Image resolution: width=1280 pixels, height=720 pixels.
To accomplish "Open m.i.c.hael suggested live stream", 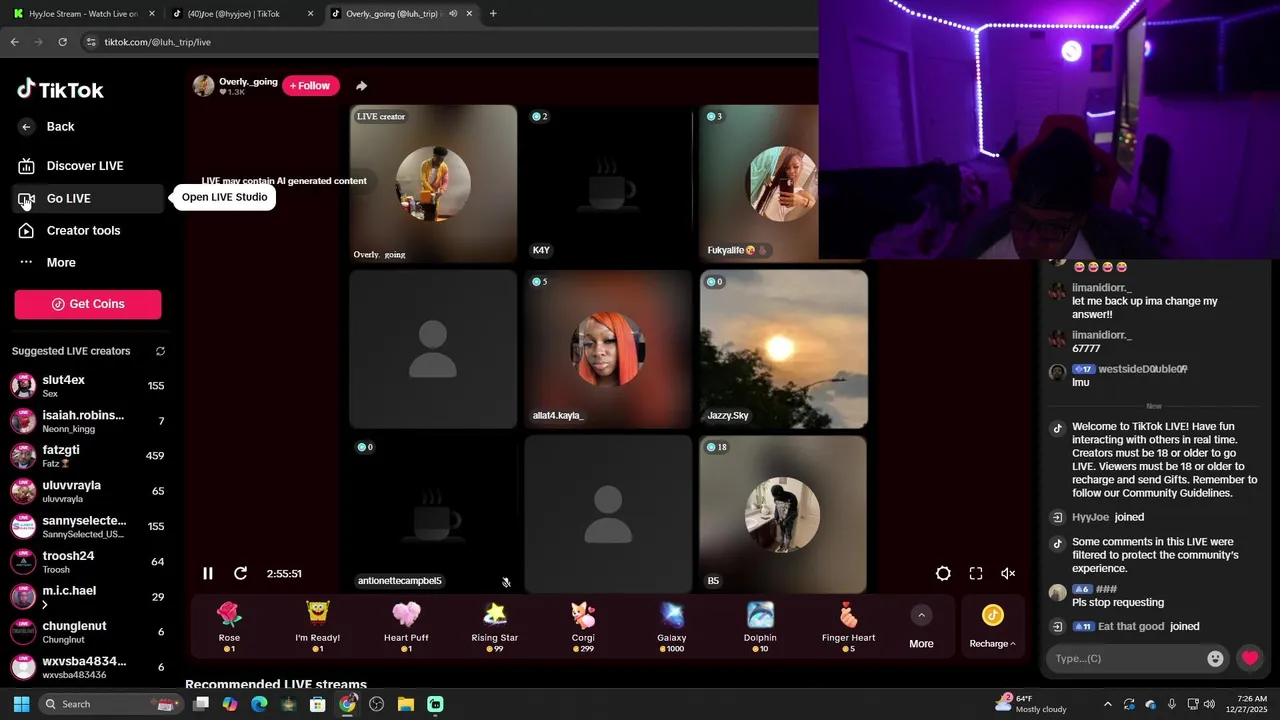I will pos(88,597).
